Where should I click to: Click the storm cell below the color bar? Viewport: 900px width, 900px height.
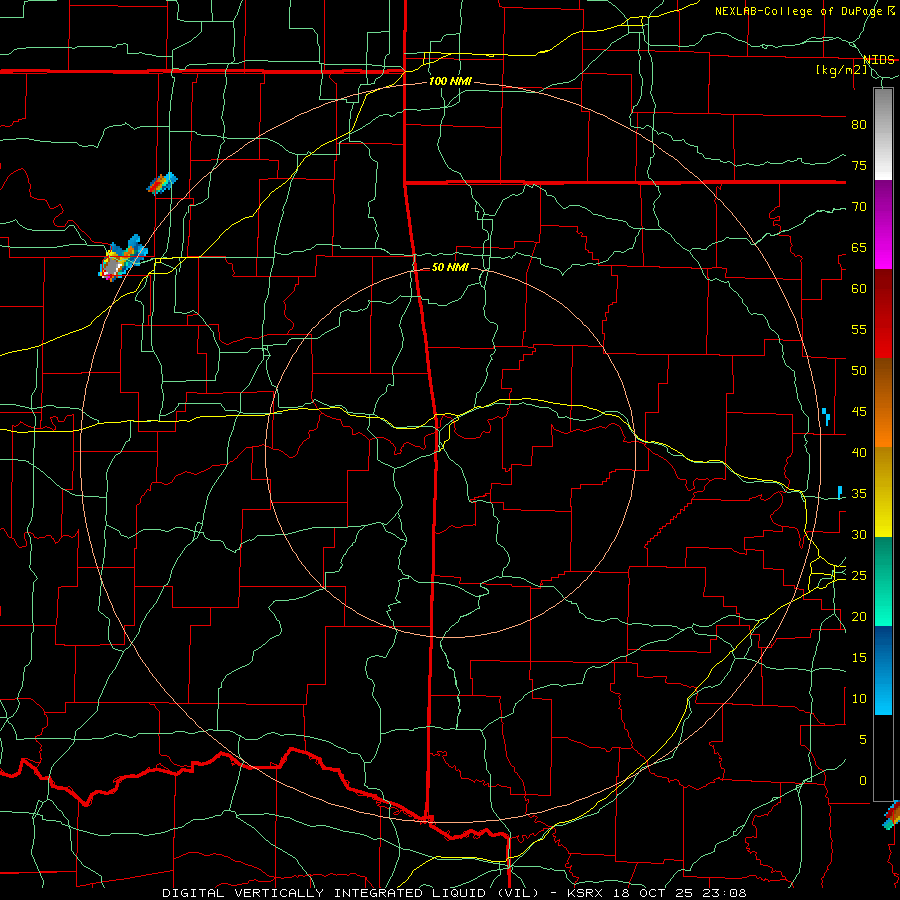(891, 816)
